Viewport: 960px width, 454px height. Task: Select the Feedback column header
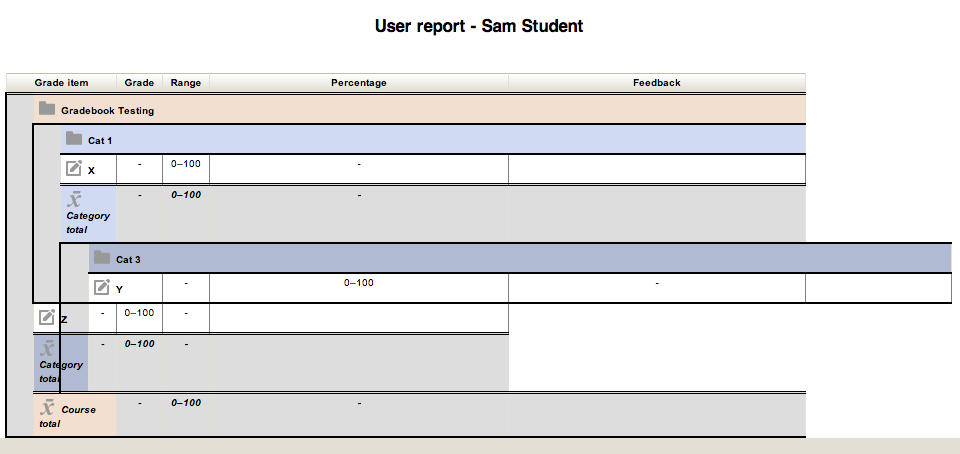(x=657, y=83)
